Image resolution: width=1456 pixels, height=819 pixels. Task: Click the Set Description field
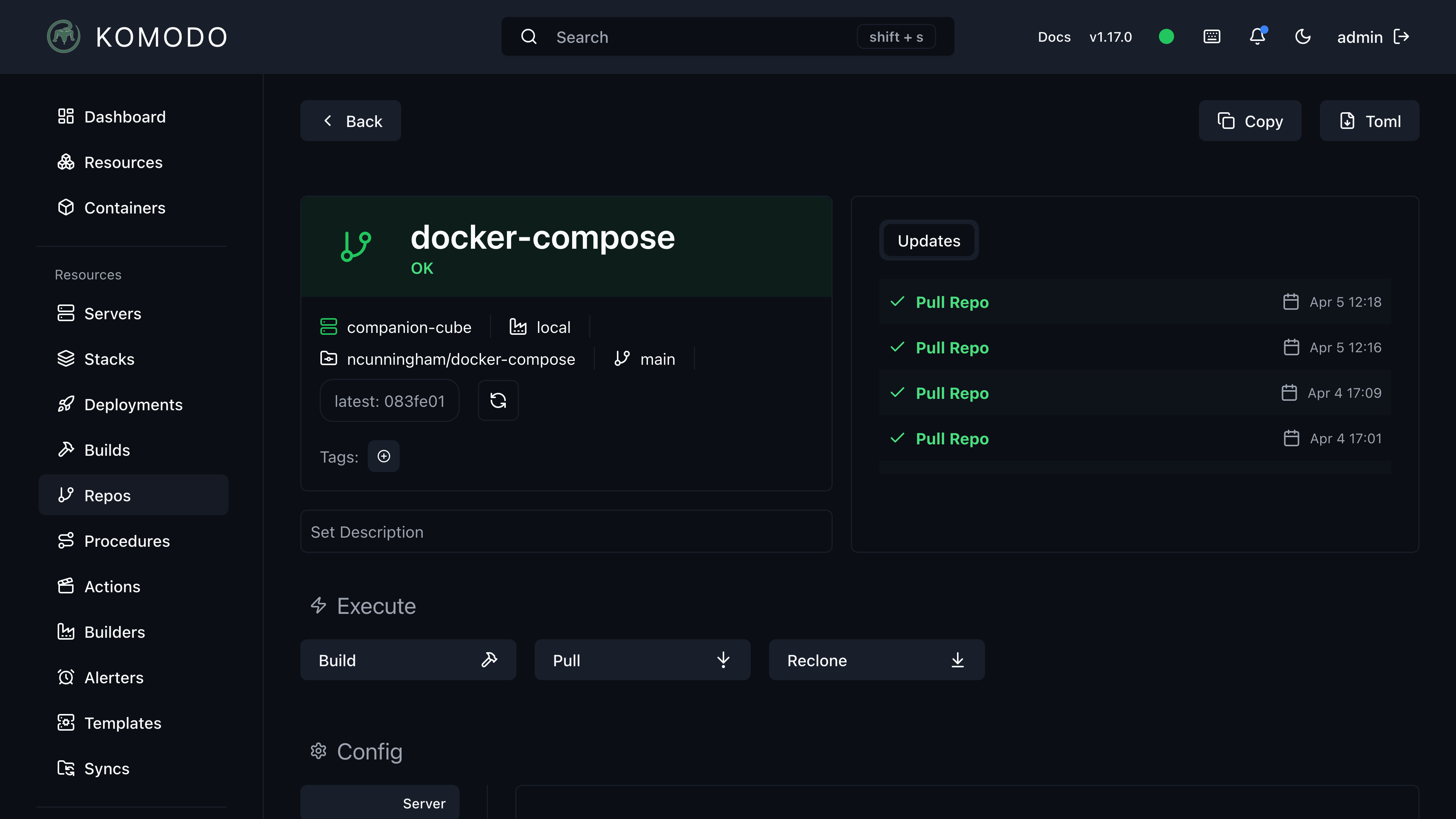[566, 531]
